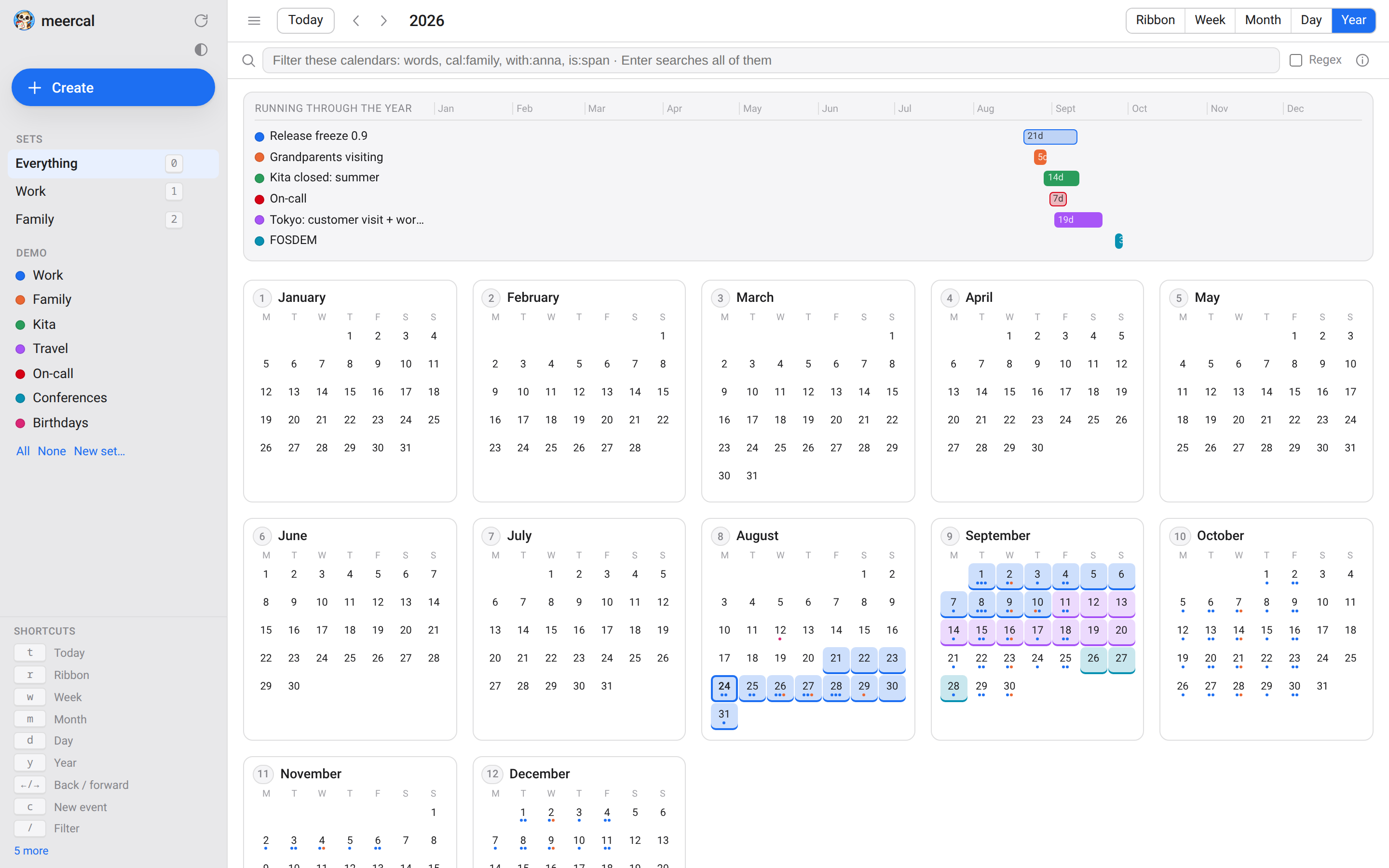Click the Kita closed summer 14d bar

click(1061, 178)
